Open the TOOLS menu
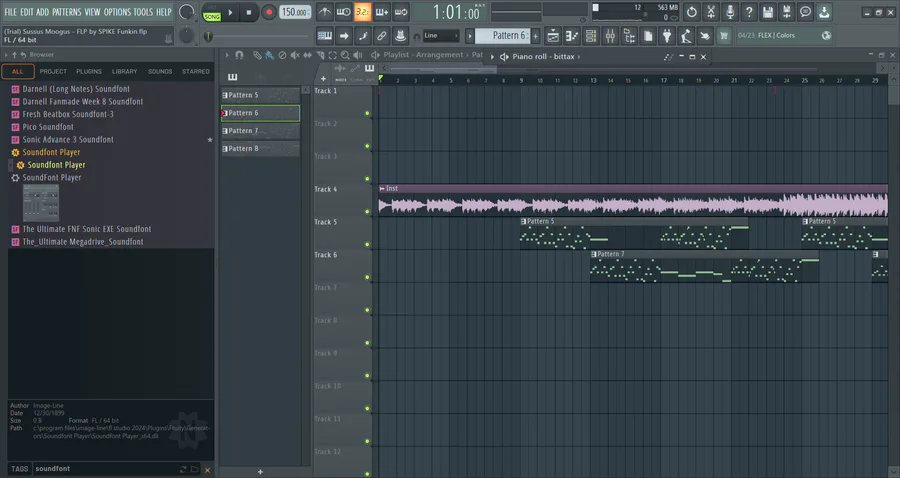Image resolution: width=900 pixels, height=478 pixels. pyautogui.click(x=143, y=12)
